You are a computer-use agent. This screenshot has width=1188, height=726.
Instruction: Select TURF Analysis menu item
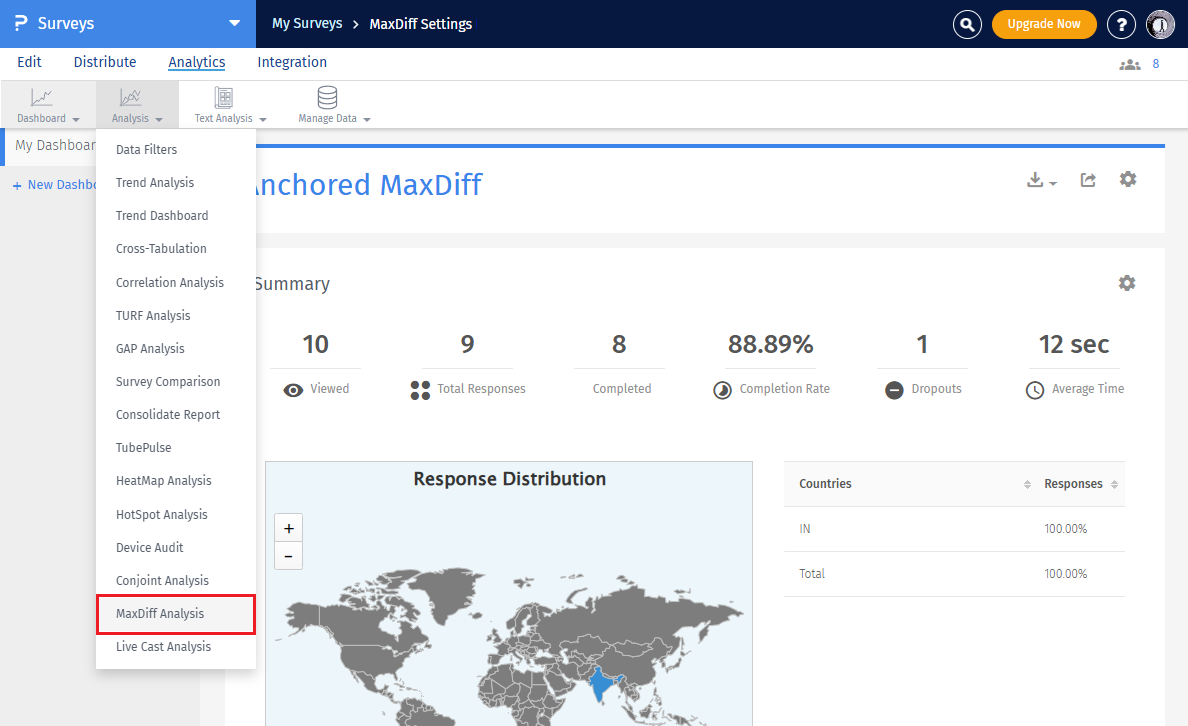click(153, 316)
